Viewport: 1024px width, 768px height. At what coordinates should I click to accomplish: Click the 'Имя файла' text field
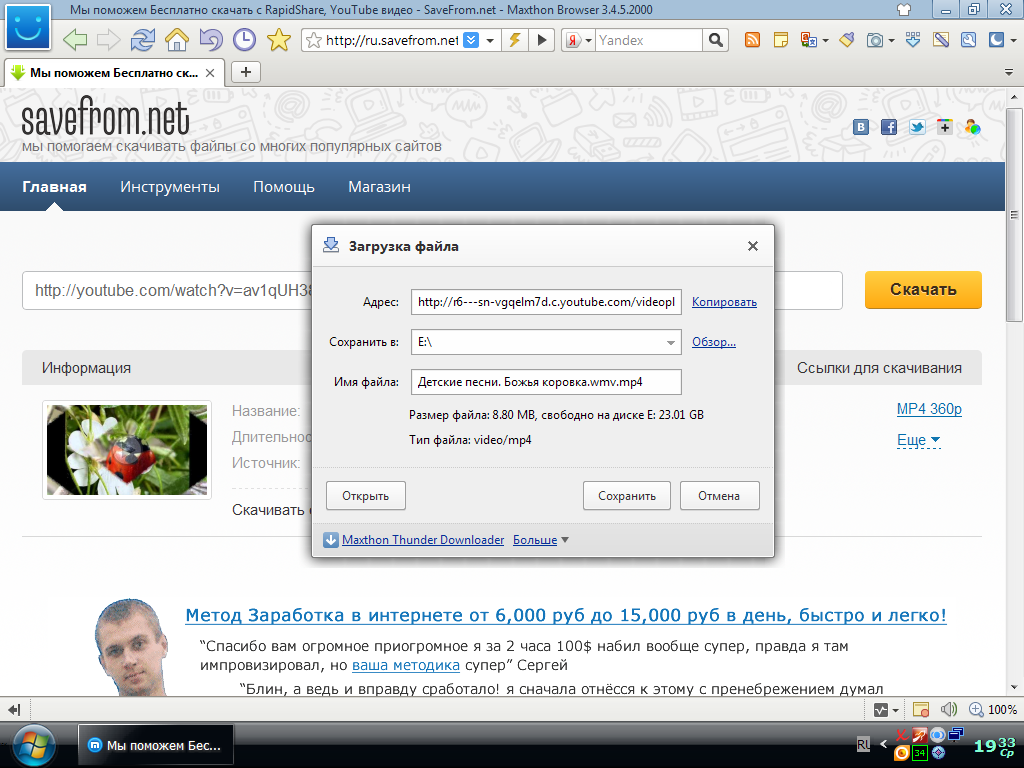tap(546, 382)
